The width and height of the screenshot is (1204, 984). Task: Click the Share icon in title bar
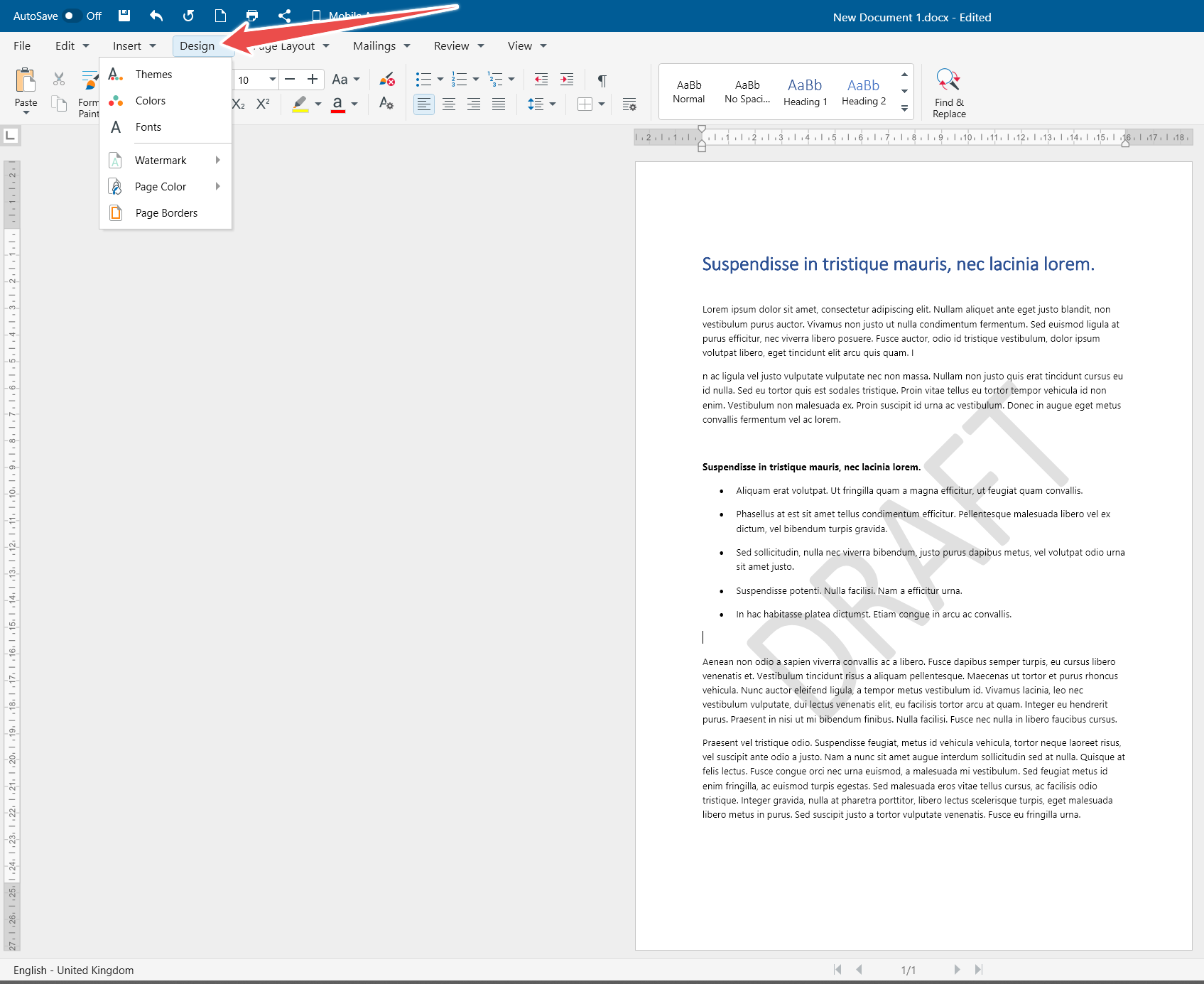[x=285, y=16]
